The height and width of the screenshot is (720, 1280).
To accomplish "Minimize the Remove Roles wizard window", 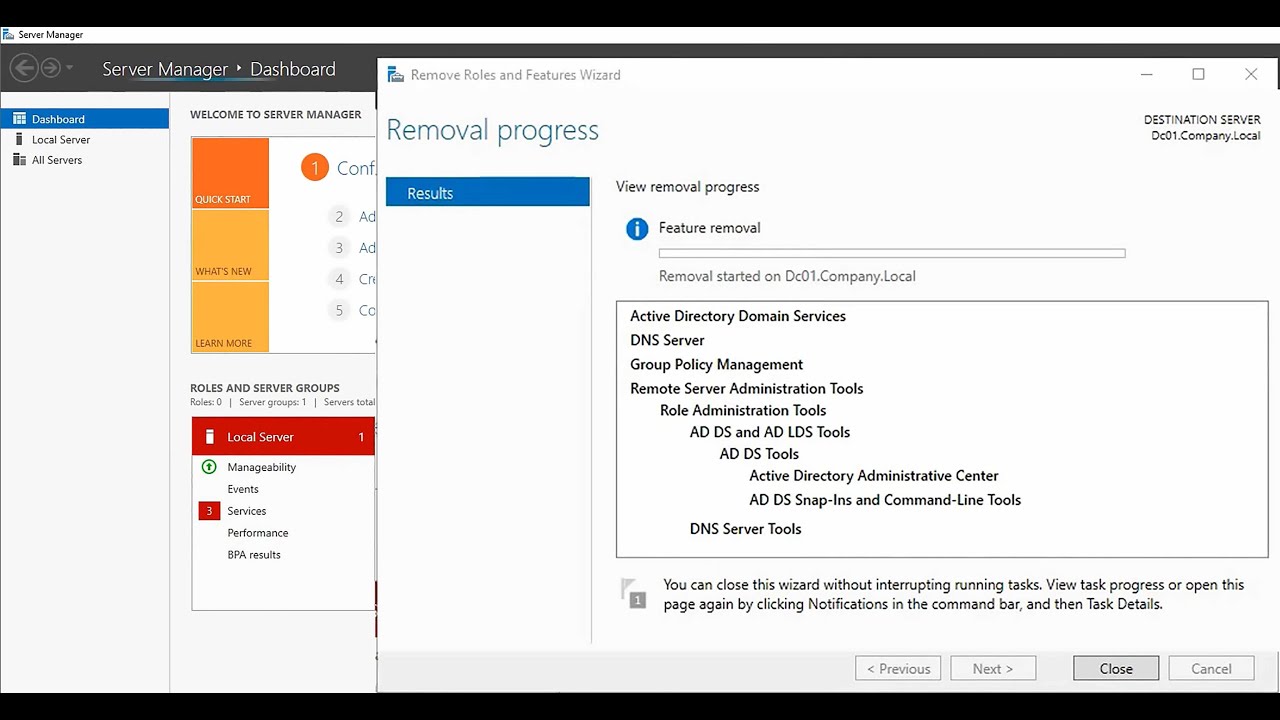I will [x=1147, y=75].
